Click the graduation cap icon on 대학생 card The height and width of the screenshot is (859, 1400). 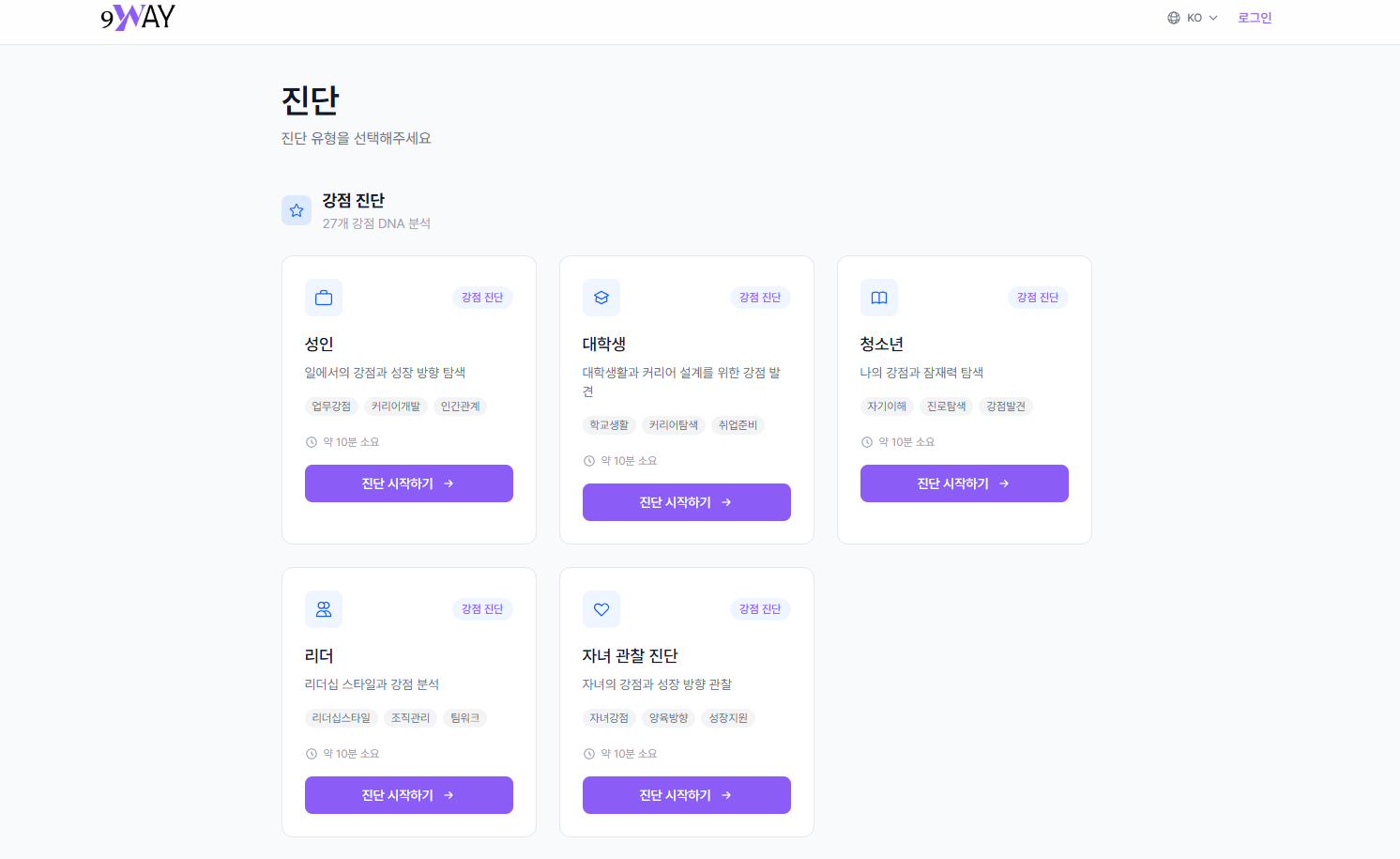tap(601, 297)
